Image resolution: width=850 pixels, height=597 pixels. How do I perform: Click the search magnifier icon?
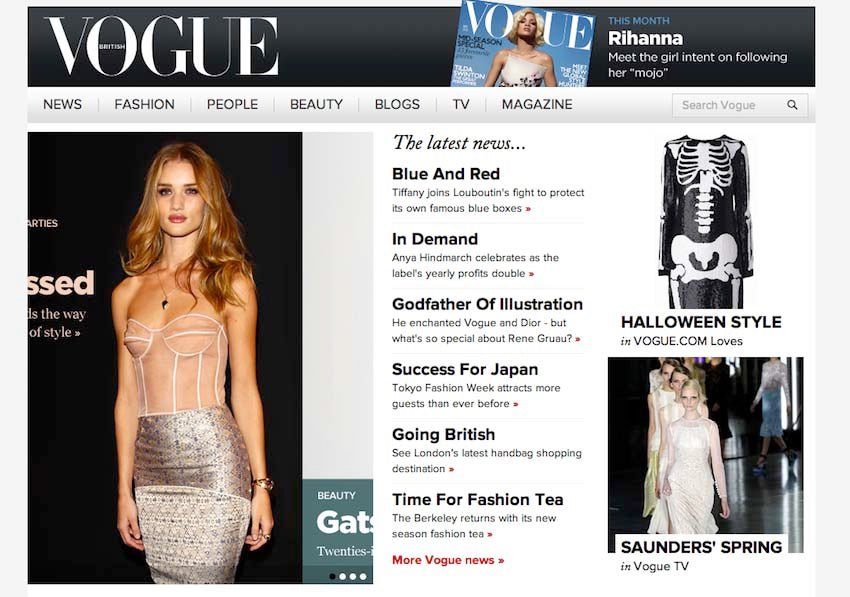pos(792,105)
